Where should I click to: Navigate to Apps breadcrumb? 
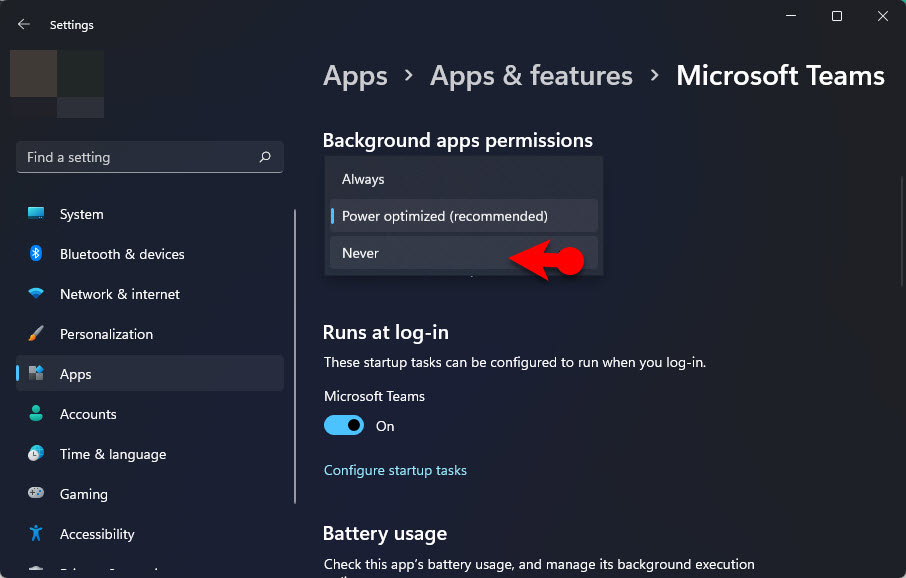click(355, 76)
